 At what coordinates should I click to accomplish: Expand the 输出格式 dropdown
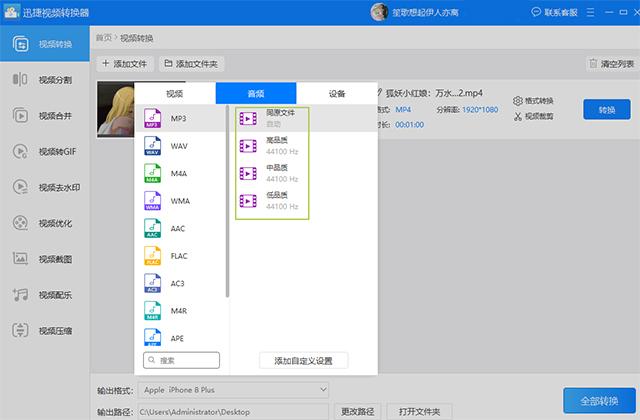233,390
